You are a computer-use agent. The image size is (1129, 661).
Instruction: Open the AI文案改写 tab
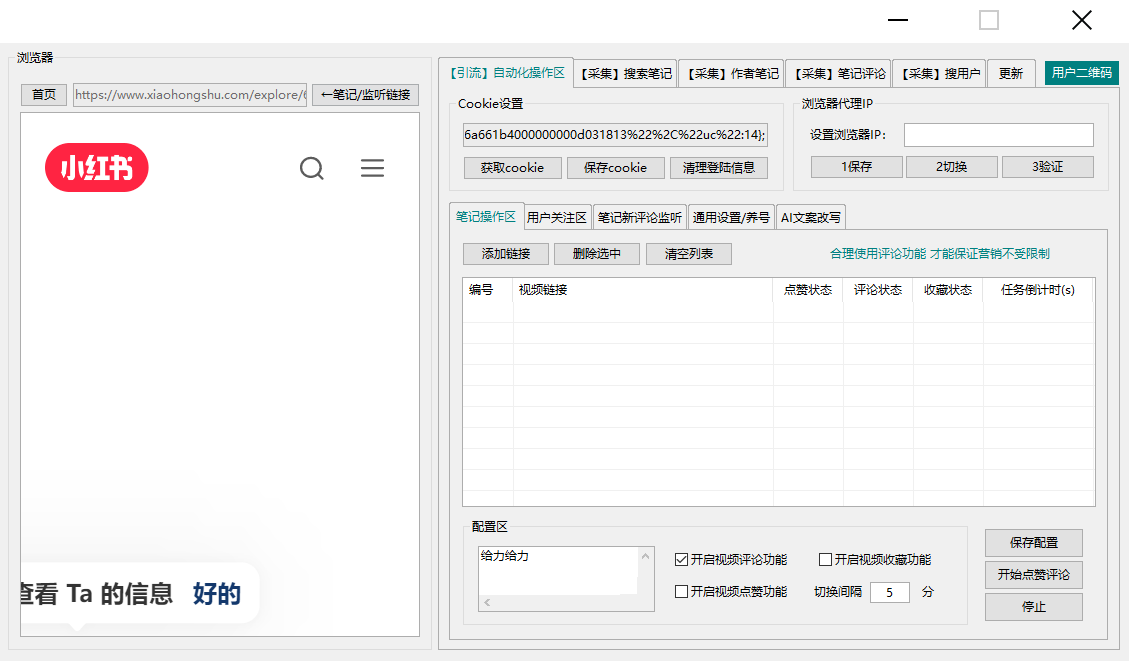pyautogui.click(x=810, y=217)
